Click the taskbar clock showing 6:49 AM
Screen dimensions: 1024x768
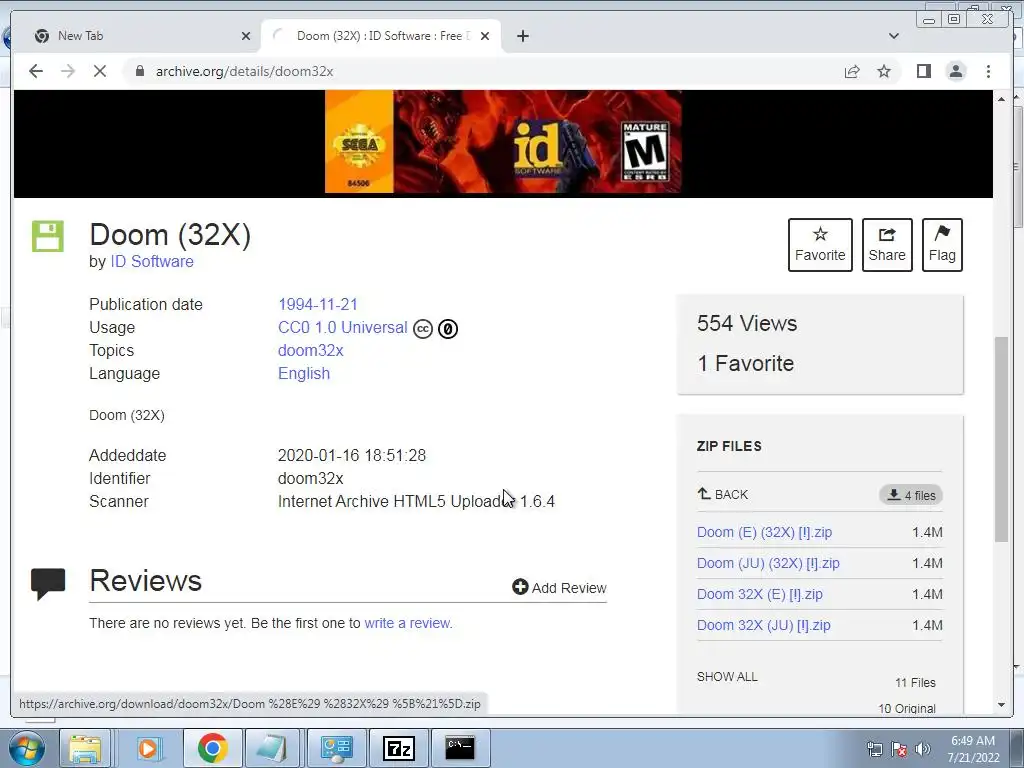[x=973, y=749]
